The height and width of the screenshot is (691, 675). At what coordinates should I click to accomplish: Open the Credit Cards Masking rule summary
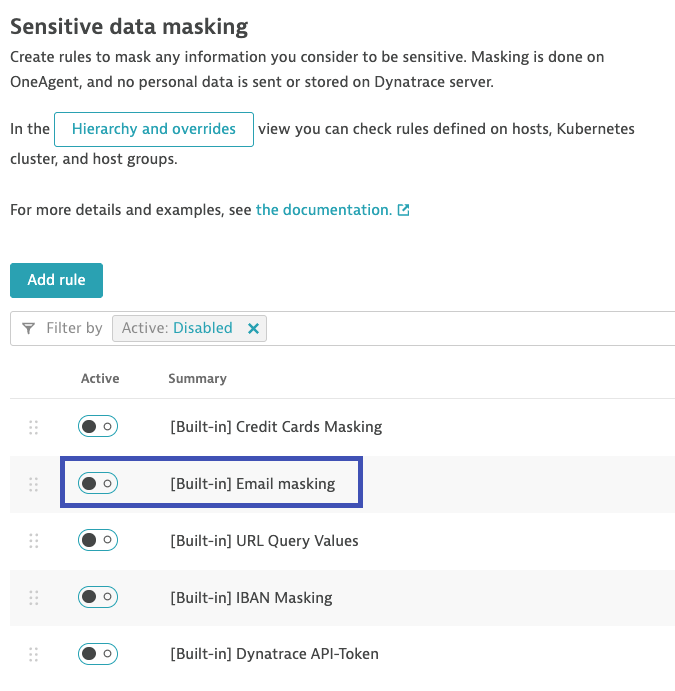(x=276, y=427)
